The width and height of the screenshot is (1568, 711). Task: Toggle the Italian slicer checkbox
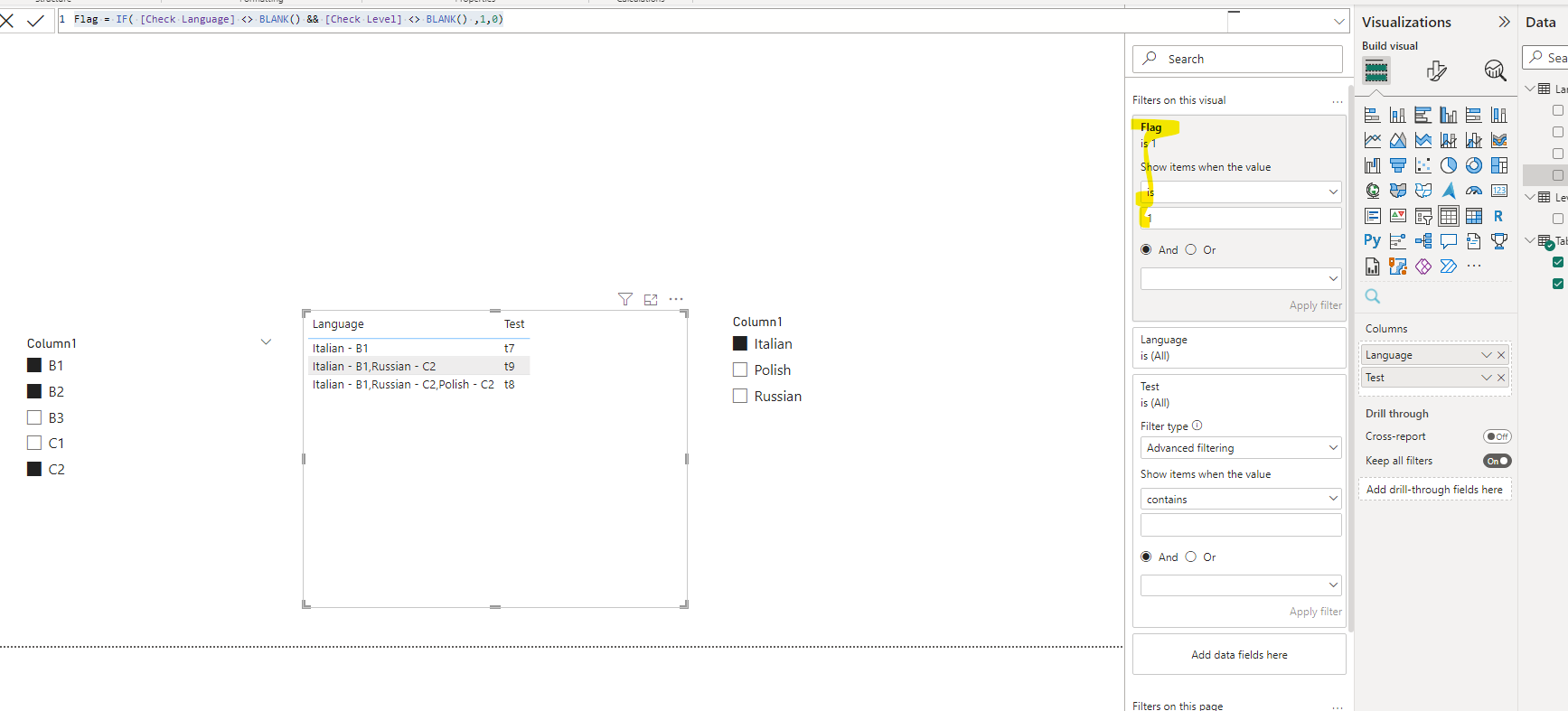tap(740, 343)
